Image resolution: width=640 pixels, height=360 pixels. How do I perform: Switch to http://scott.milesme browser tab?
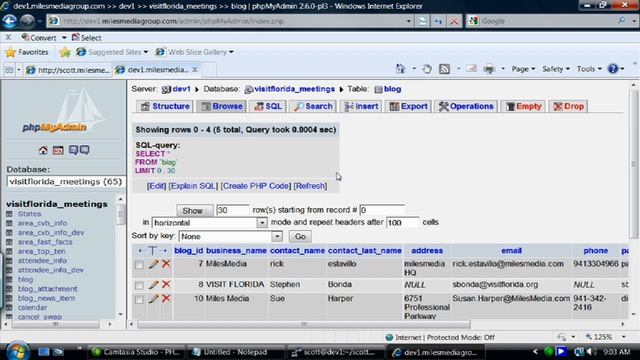pos(68,70)
